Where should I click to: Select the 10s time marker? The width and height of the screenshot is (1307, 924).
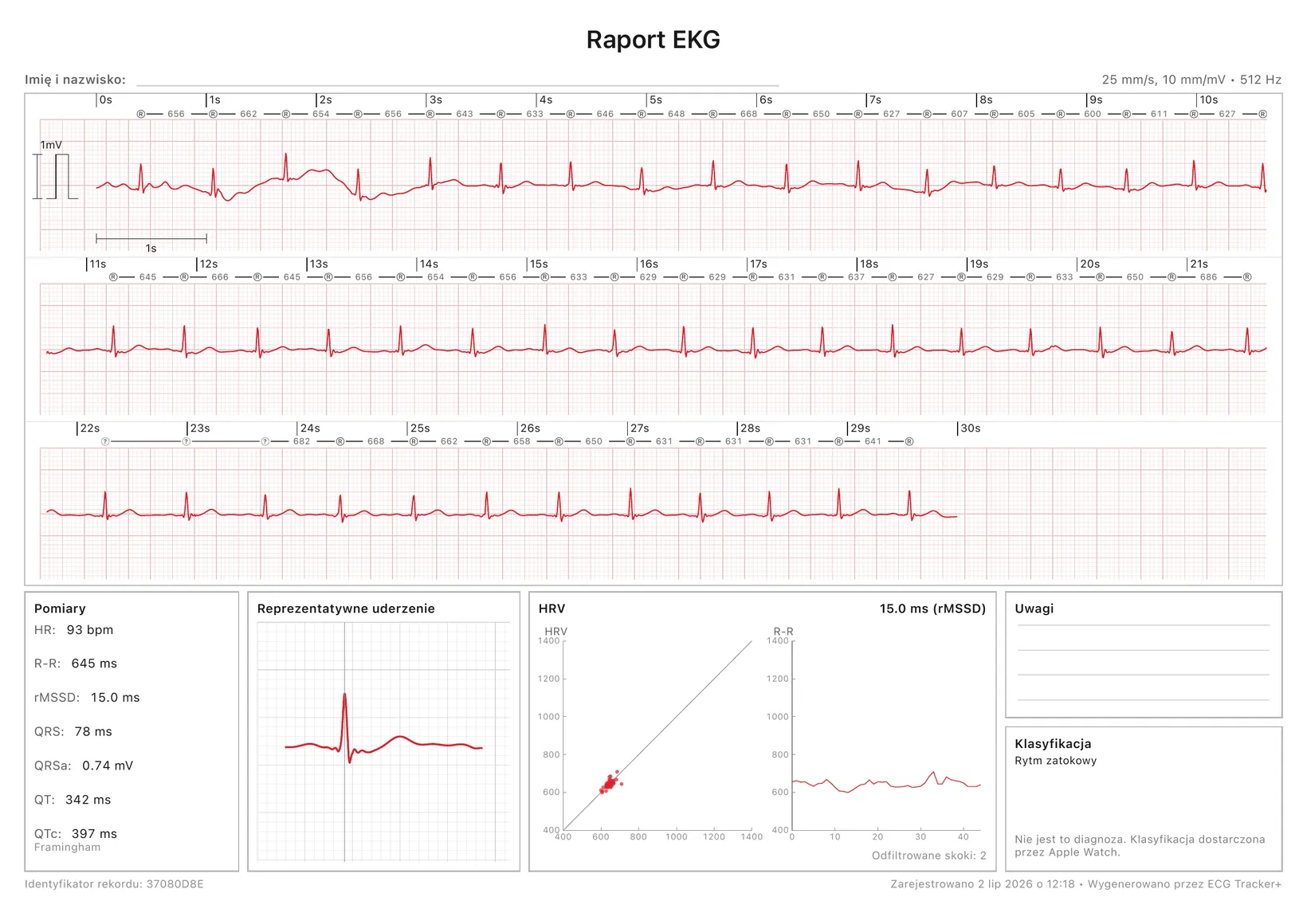[1208, 100]
